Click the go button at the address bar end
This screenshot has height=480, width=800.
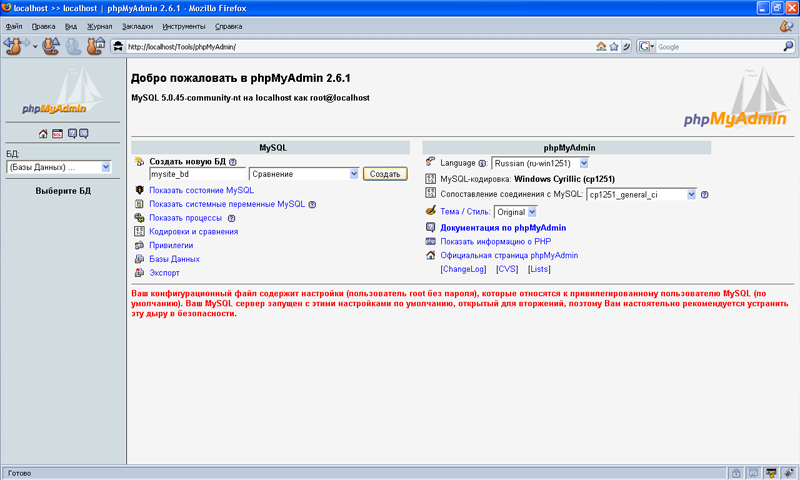pos(627,46)
